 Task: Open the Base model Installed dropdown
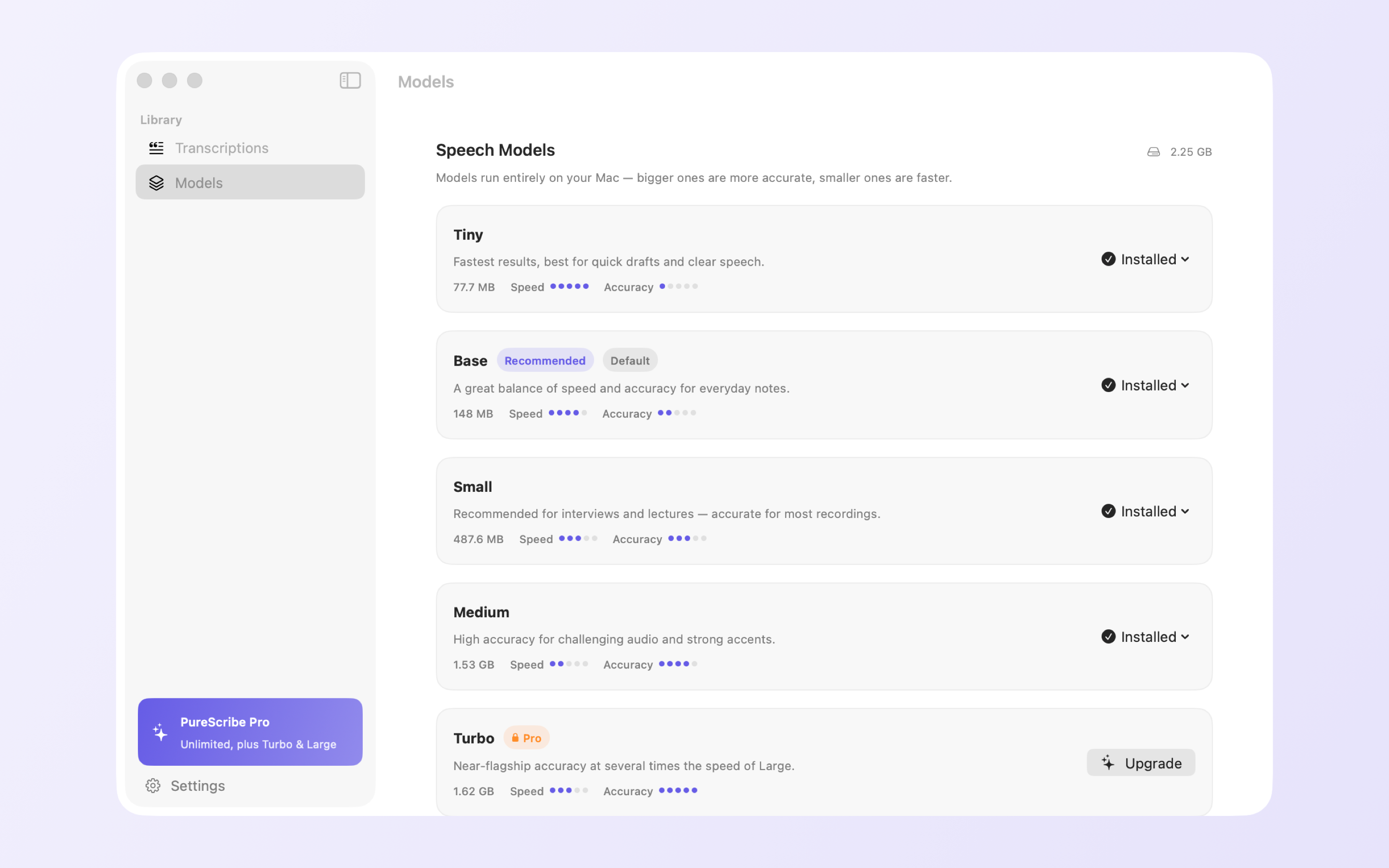click(1145, 385)
